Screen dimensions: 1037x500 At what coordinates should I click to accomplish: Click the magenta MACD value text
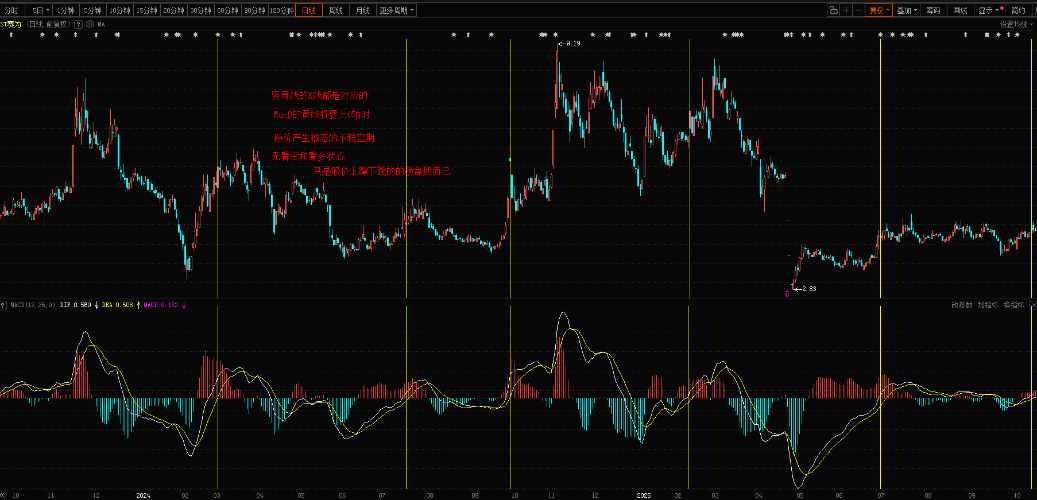tap(161, 306)
